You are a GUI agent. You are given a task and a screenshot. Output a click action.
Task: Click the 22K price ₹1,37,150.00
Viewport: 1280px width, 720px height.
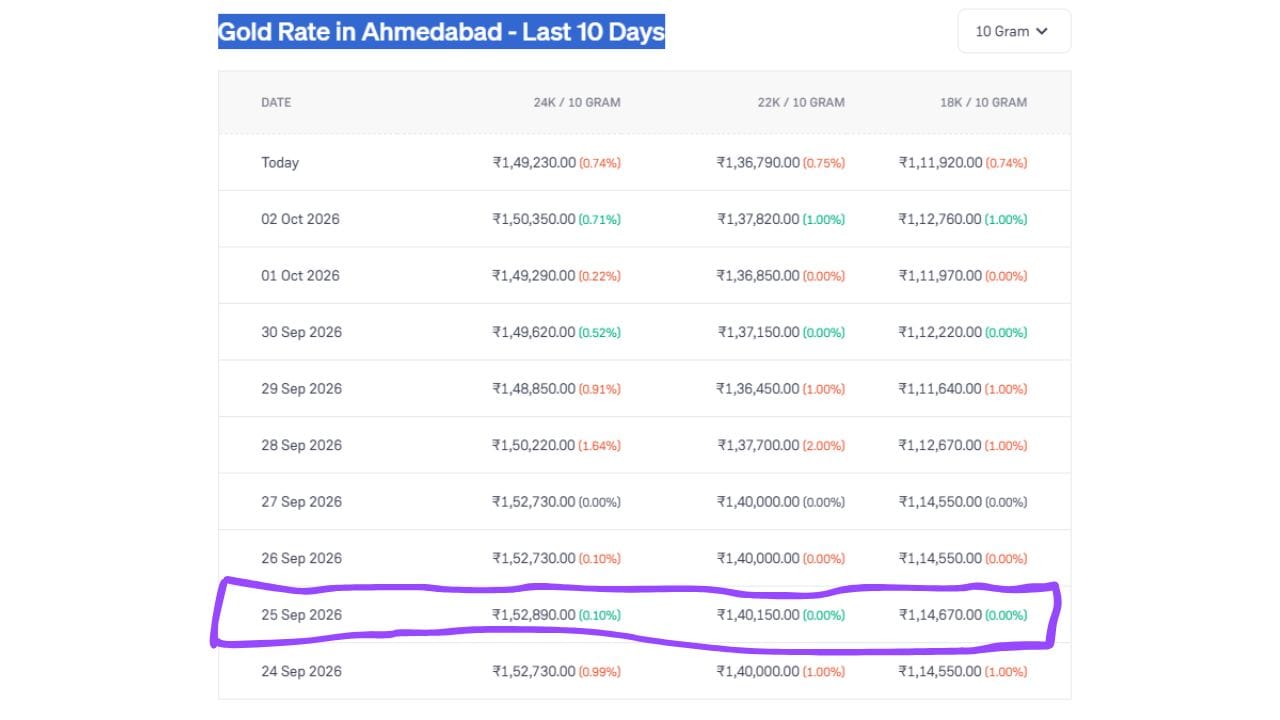click(x=758, y=332)
